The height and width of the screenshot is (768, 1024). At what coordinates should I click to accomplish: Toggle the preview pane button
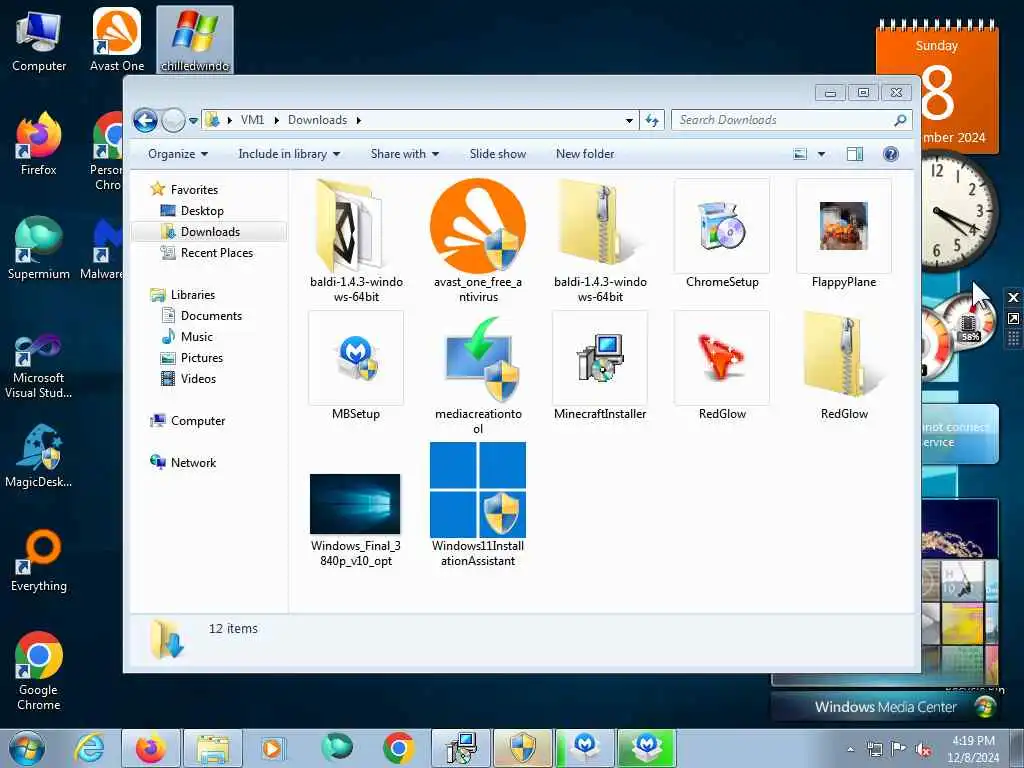point(855,154)
